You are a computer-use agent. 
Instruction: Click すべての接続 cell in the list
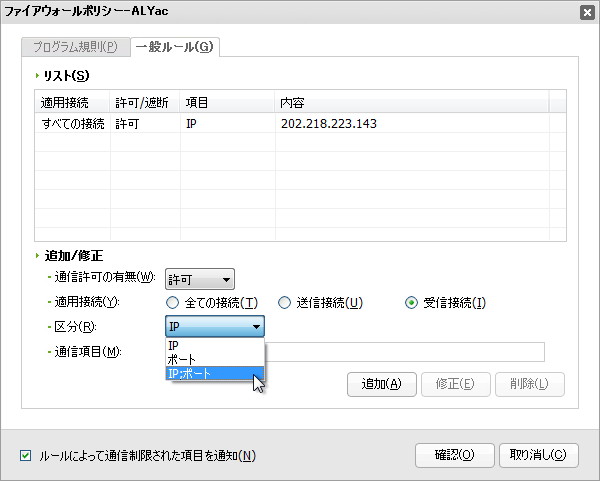click(73, 123)
